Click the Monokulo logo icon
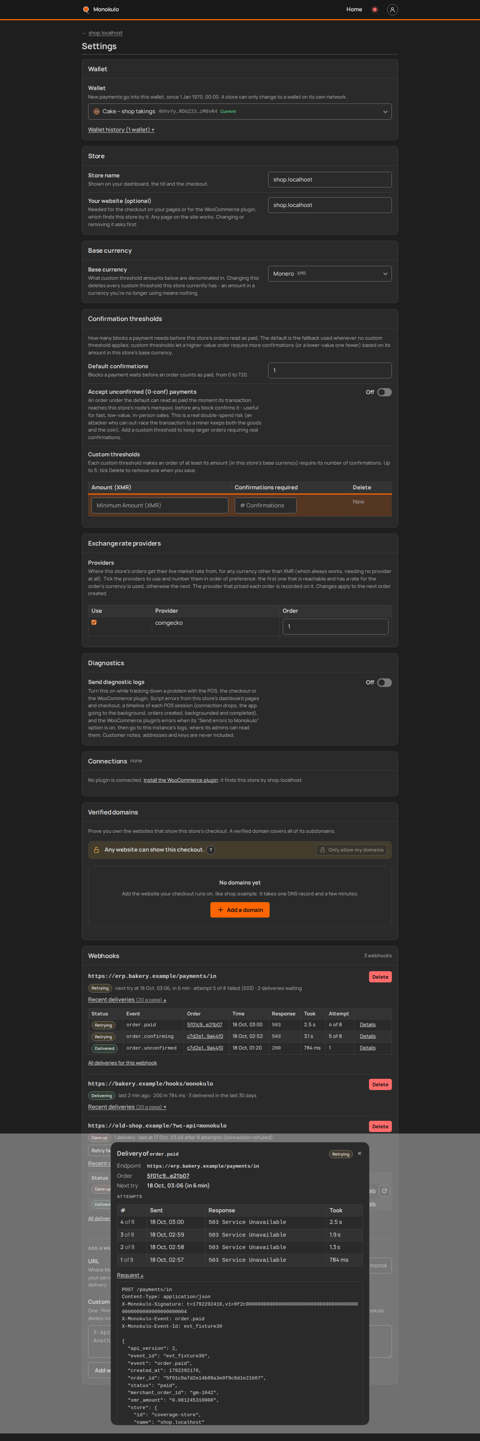The image size is (480, 1441). pyautogui.click(x=86, y=9)
